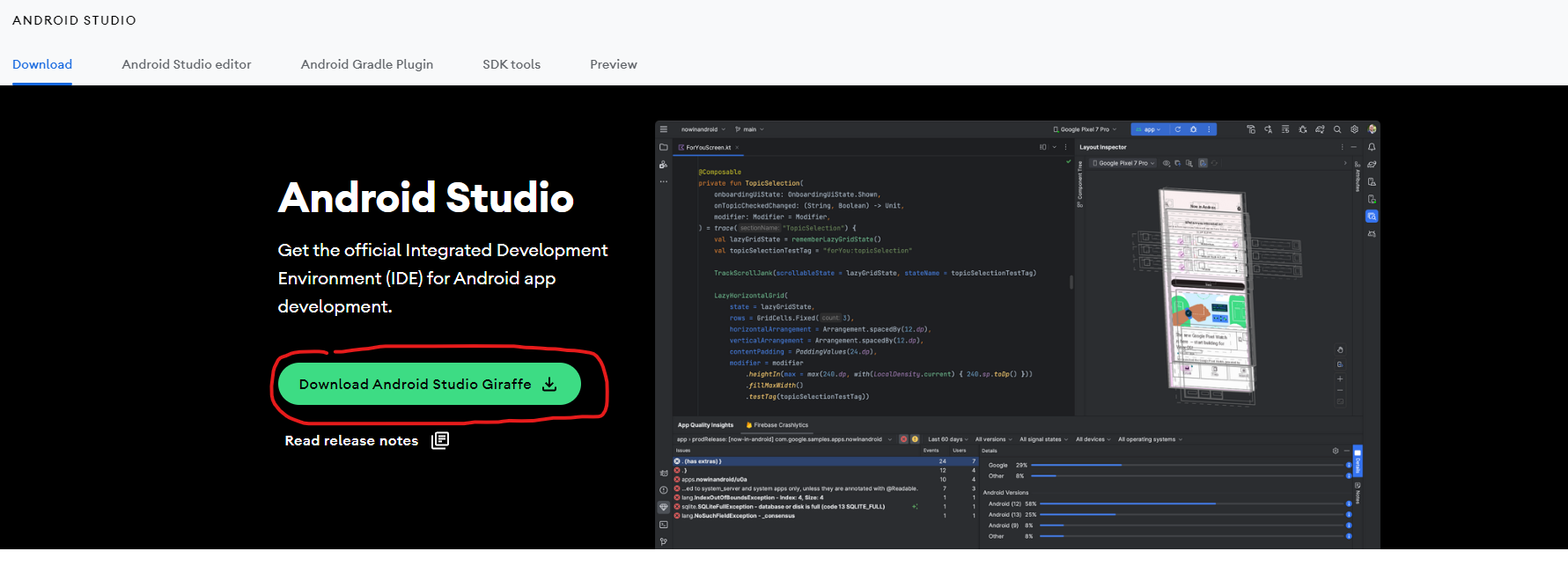Select the Firebase Crashlytics tab
This screenshot has width=1568, height=588.
[777, 425]
